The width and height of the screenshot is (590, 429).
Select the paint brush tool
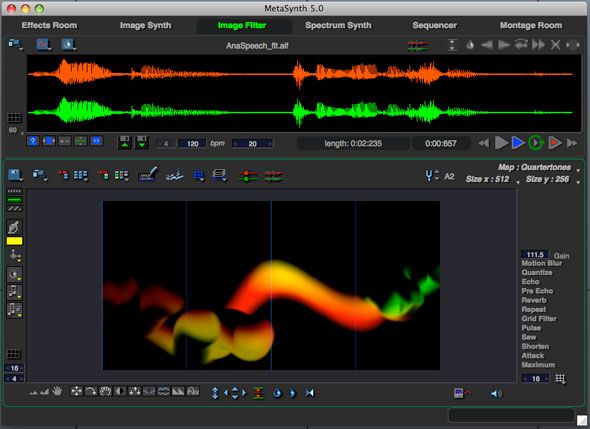[14, 227]
